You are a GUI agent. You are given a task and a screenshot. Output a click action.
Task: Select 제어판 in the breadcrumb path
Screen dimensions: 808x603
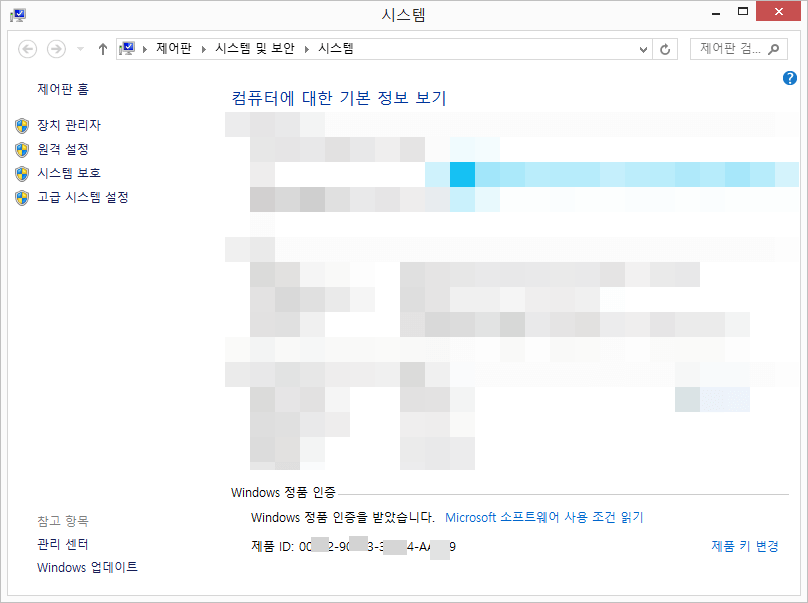click(x=174, y=49)
